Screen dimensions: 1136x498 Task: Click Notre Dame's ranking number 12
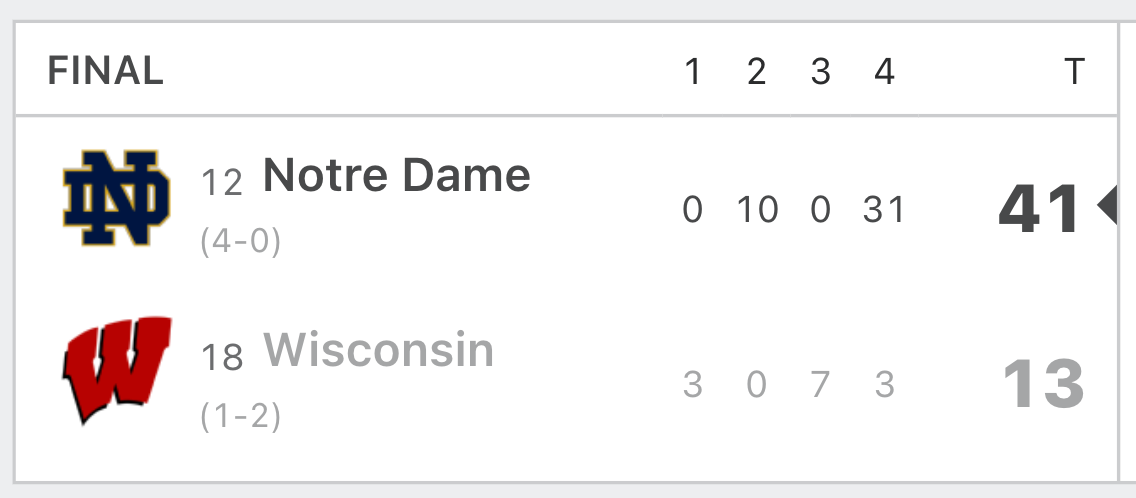click(x=222, y=183)
